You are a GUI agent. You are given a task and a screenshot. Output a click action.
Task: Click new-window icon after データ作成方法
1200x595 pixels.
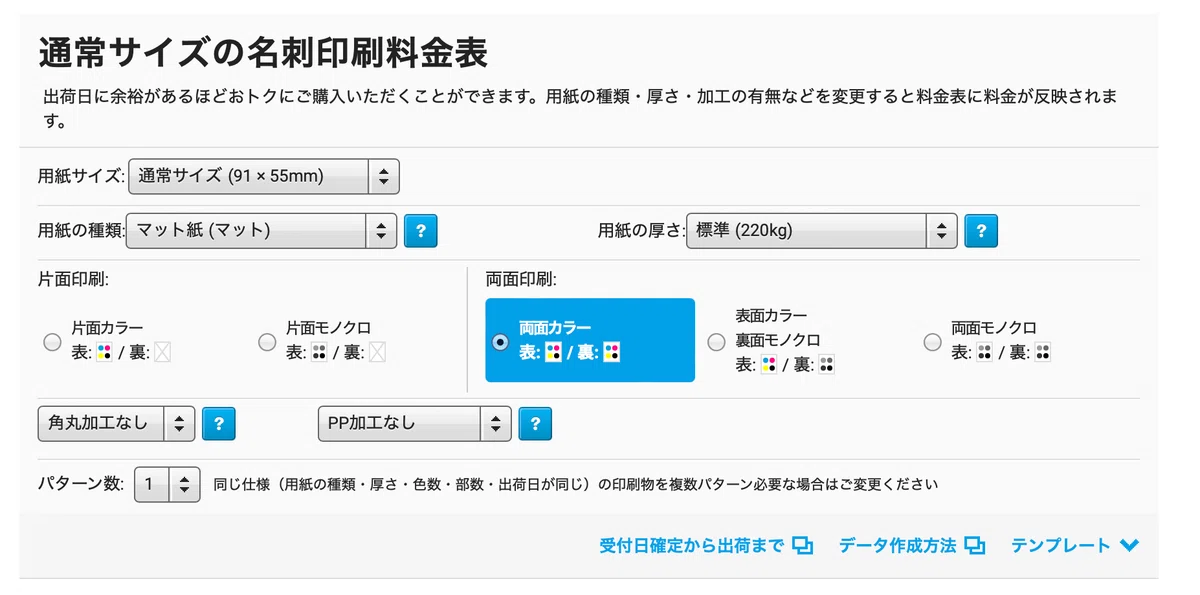(975, 546)
